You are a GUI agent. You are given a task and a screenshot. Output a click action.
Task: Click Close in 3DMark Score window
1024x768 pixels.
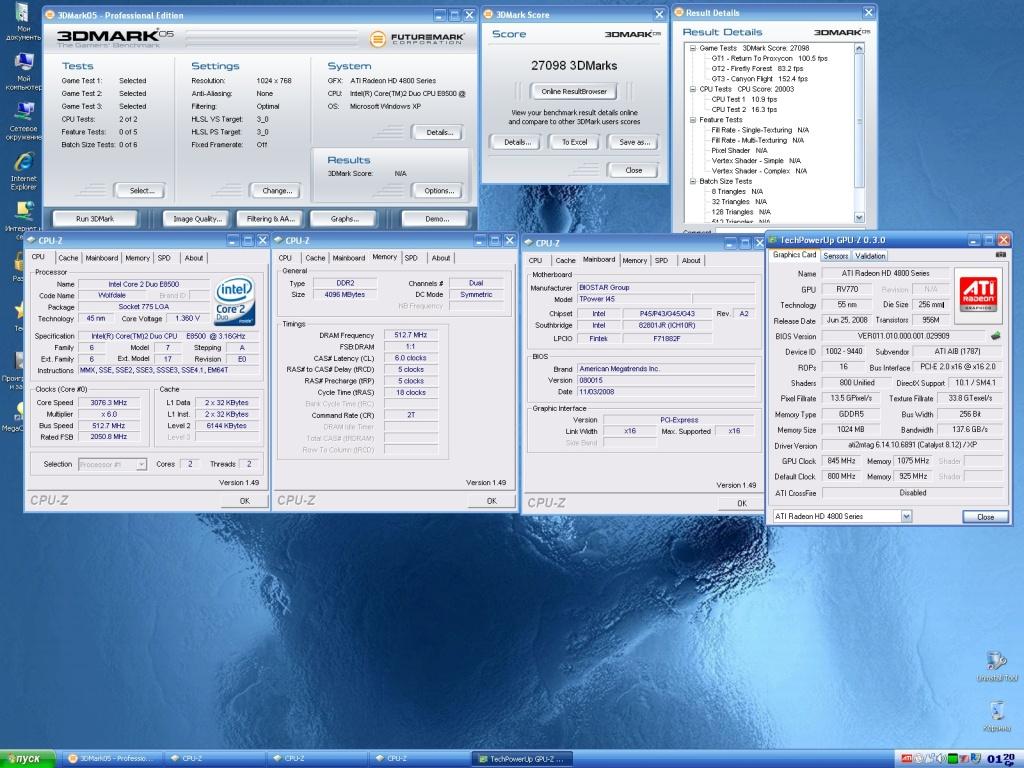tap(633, 170)
